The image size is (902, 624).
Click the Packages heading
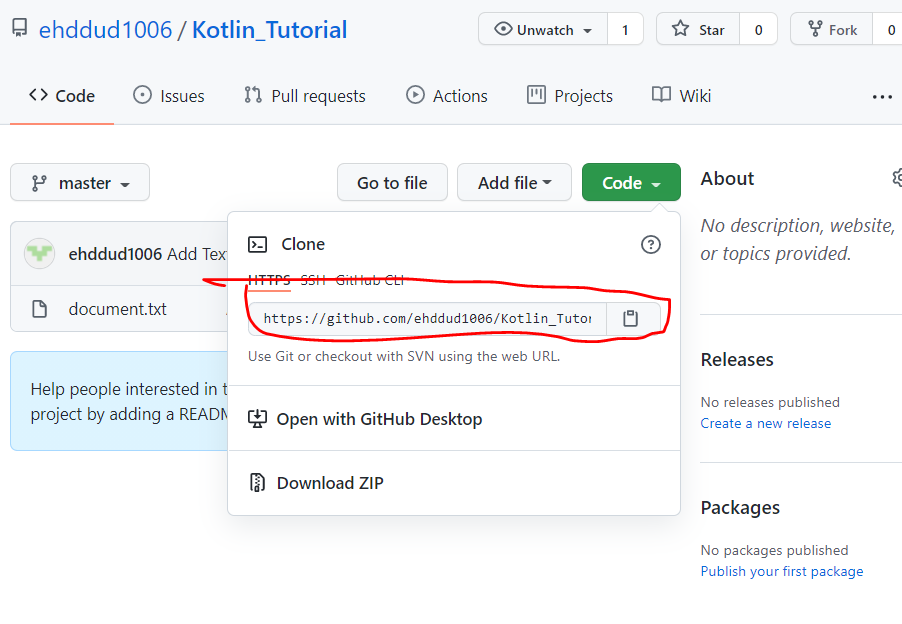point(740,508)
